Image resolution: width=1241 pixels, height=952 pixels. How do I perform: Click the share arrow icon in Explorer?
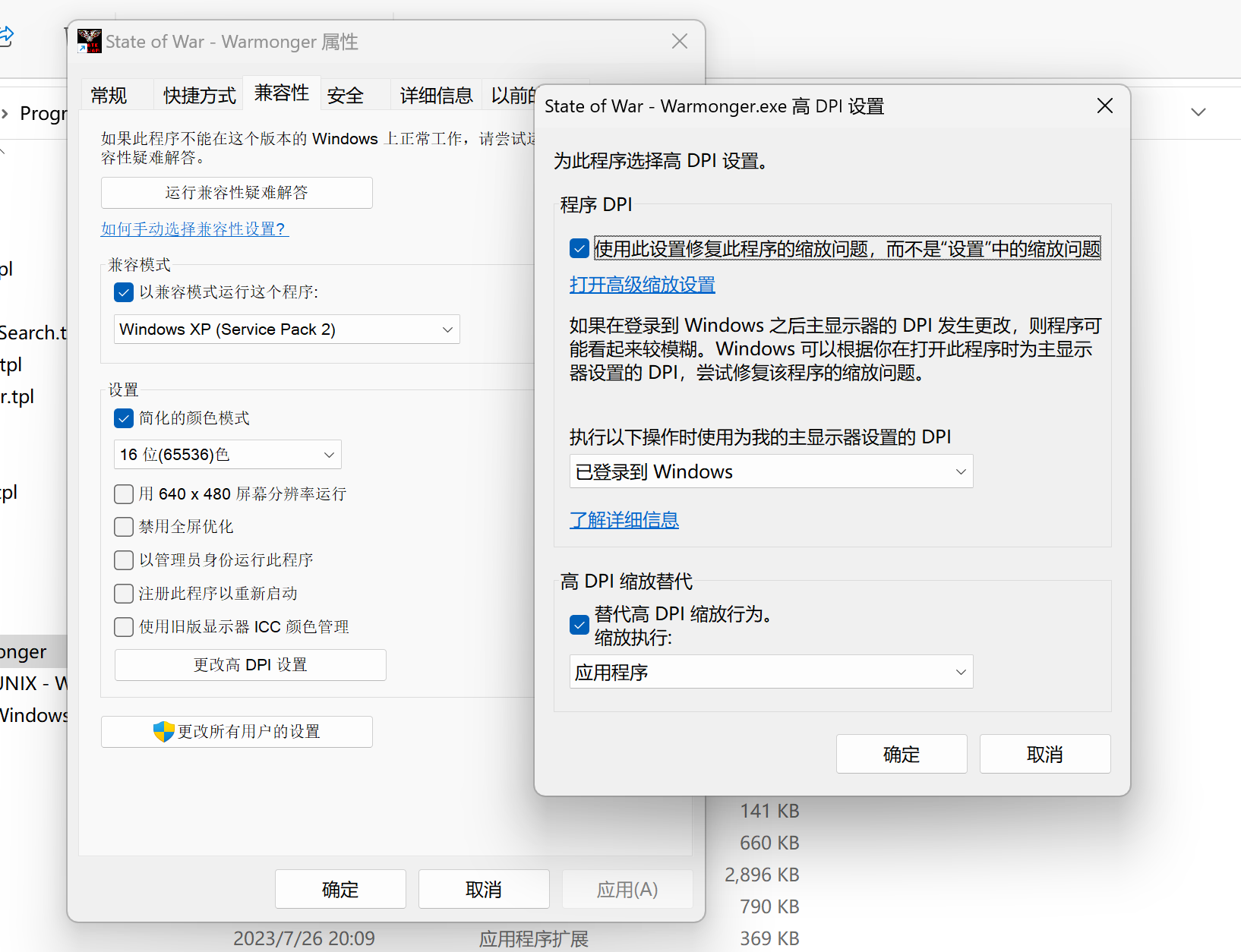6,36
